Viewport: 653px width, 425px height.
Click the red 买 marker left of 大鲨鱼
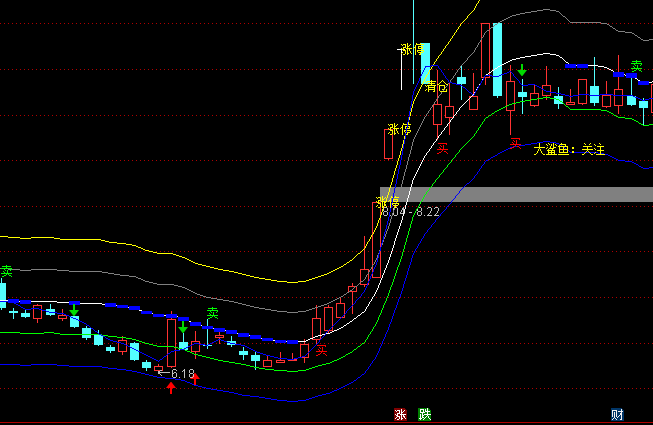(x=516, y=144)
